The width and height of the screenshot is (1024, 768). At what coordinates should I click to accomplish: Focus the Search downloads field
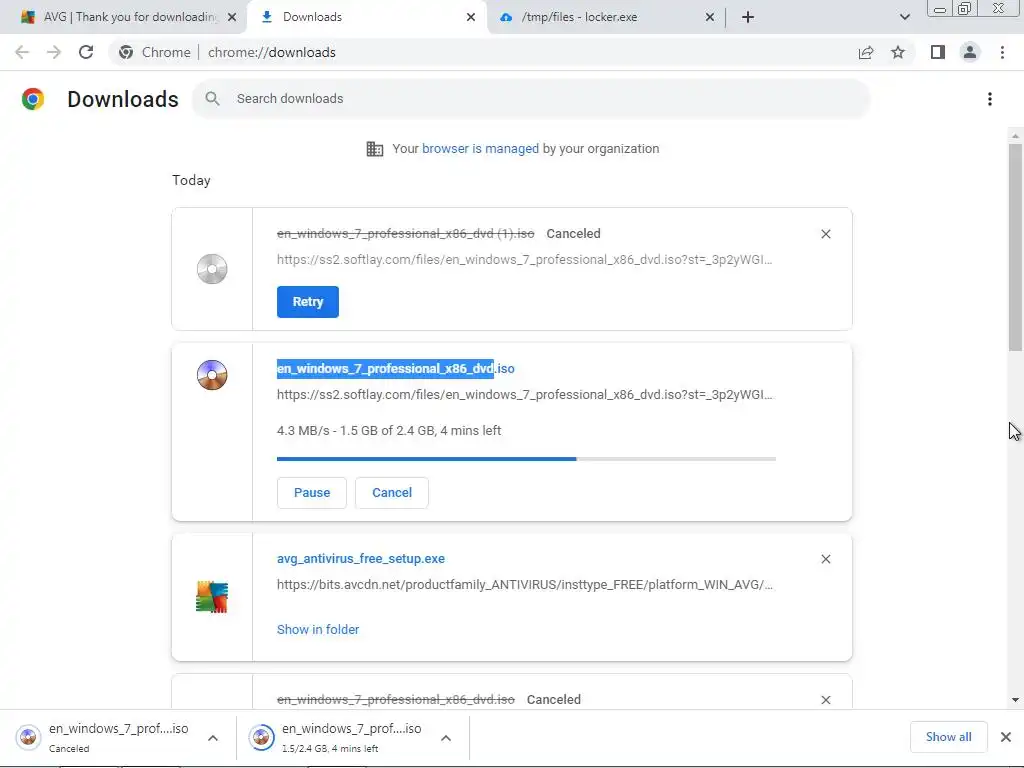coord(540,99)
